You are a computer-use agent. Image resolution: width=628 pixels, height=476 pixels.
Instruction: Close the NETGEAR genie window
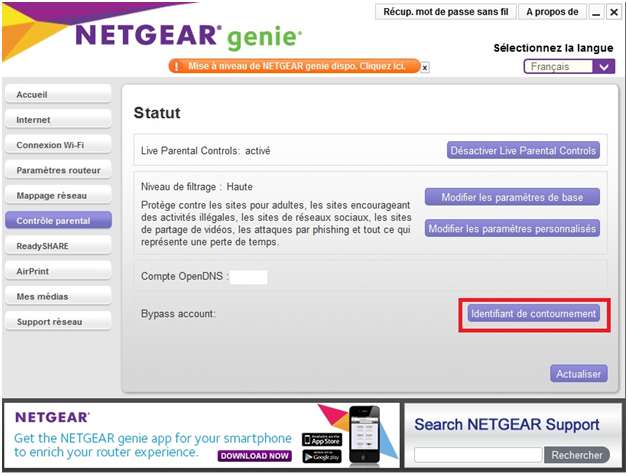(614, 12)
